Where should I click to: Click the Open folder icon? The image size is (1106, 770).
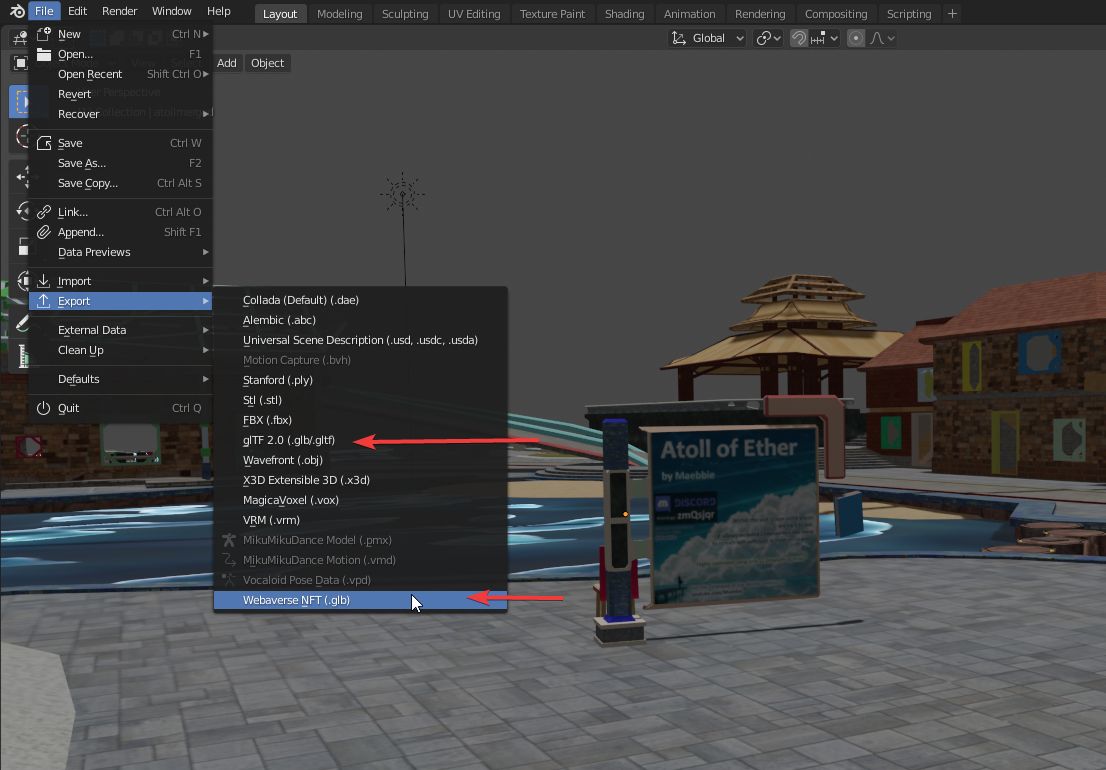[44, 54]
